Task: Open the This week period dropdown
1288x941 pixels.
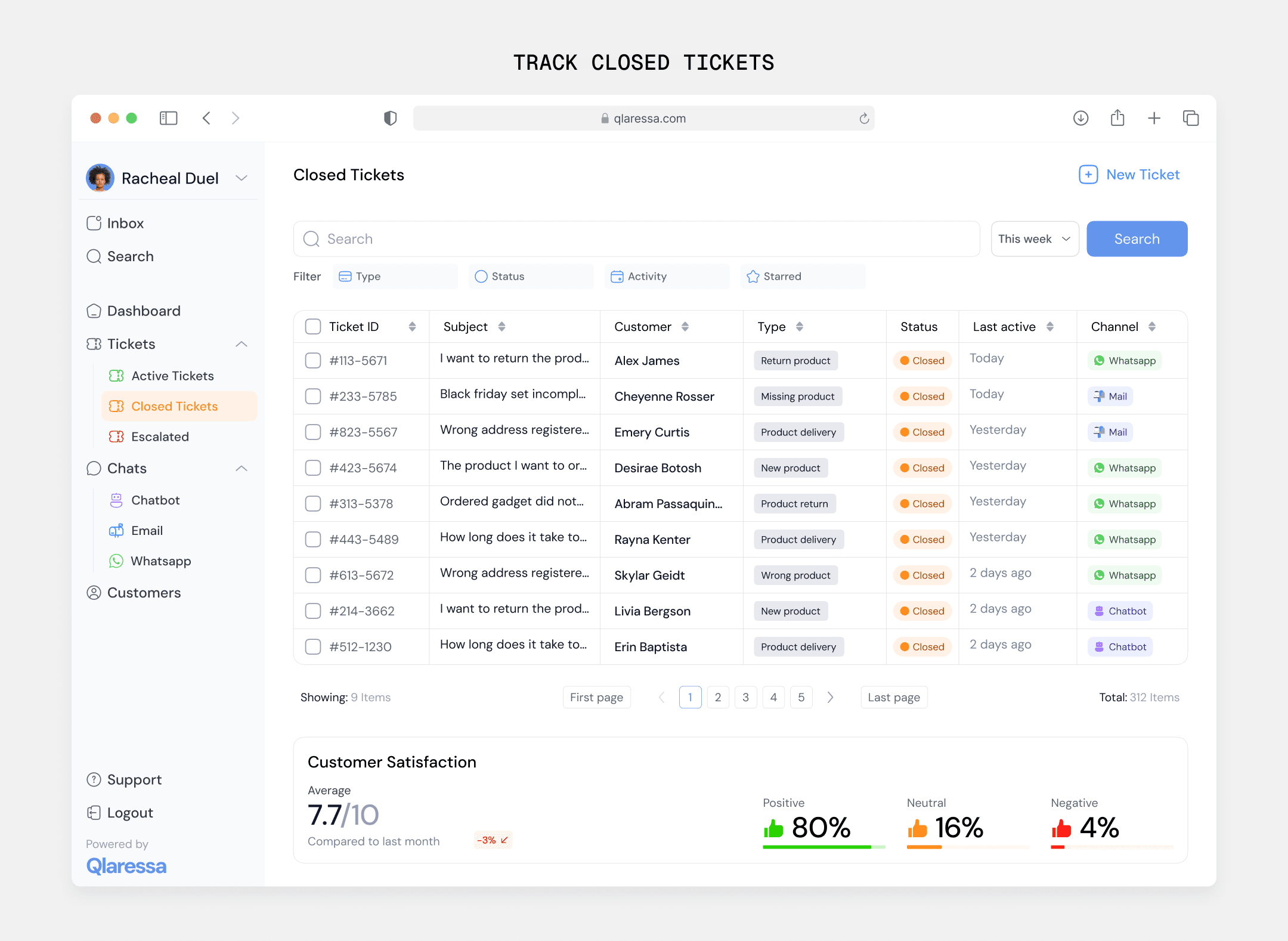Action: [x=1035, y=239]
